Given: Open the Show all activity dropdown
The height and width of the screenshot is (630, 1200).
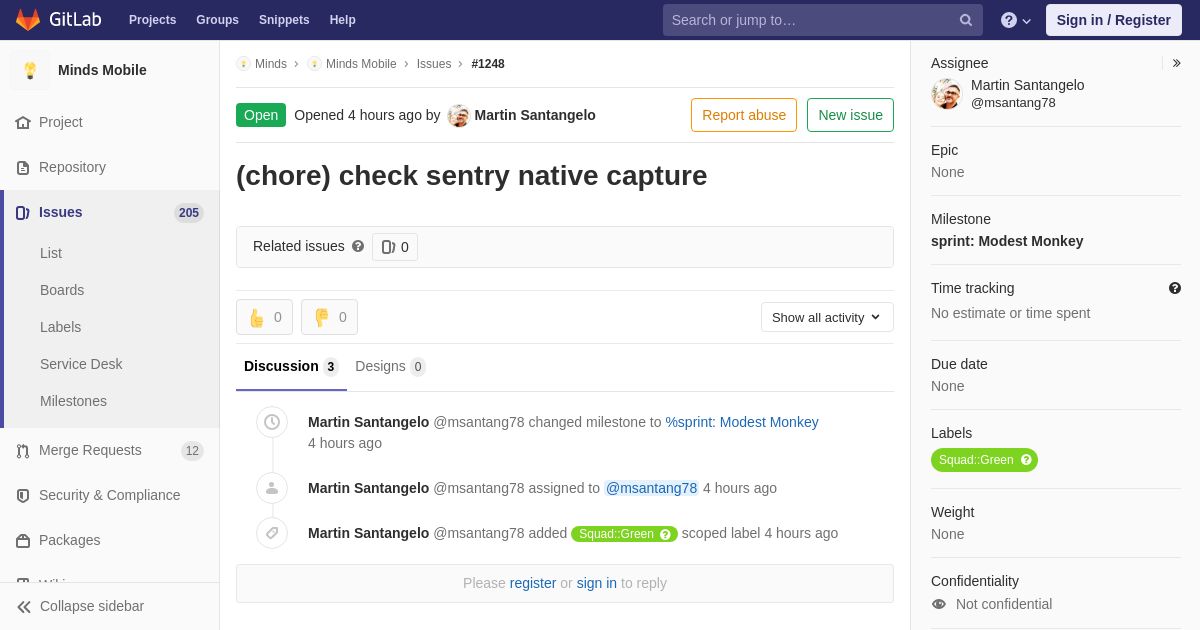Looking at the screenshot, I should [x=827, y=317].
